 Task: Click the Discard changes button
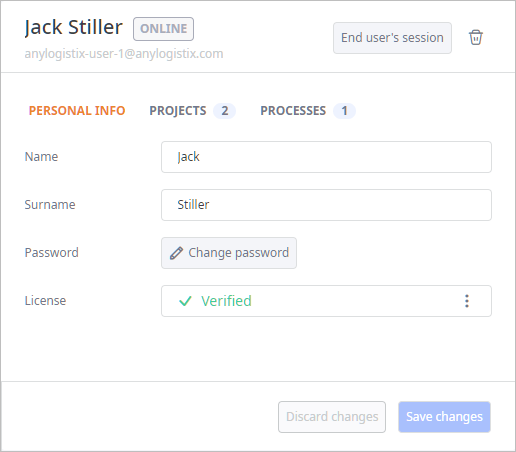pos(332,417)
